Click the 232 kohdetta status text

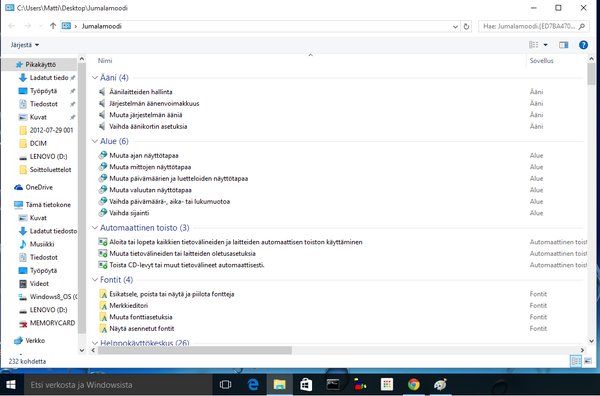point(27,361)
